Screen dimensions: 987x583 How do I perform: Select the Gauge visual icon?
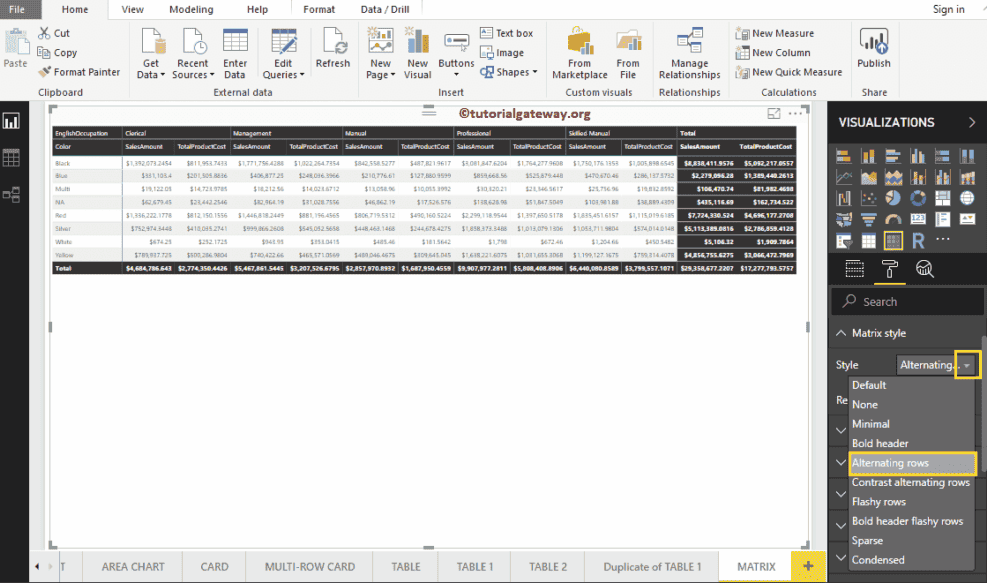click(894, 219)
